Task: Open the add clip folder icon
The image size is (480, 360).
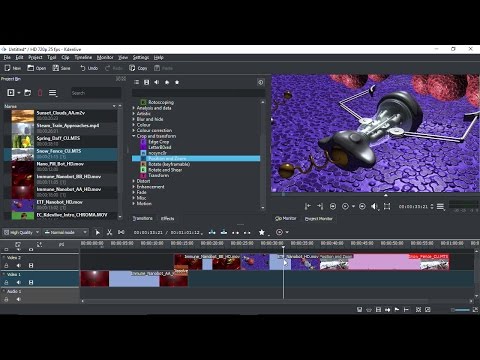Action: click(28, 93)
